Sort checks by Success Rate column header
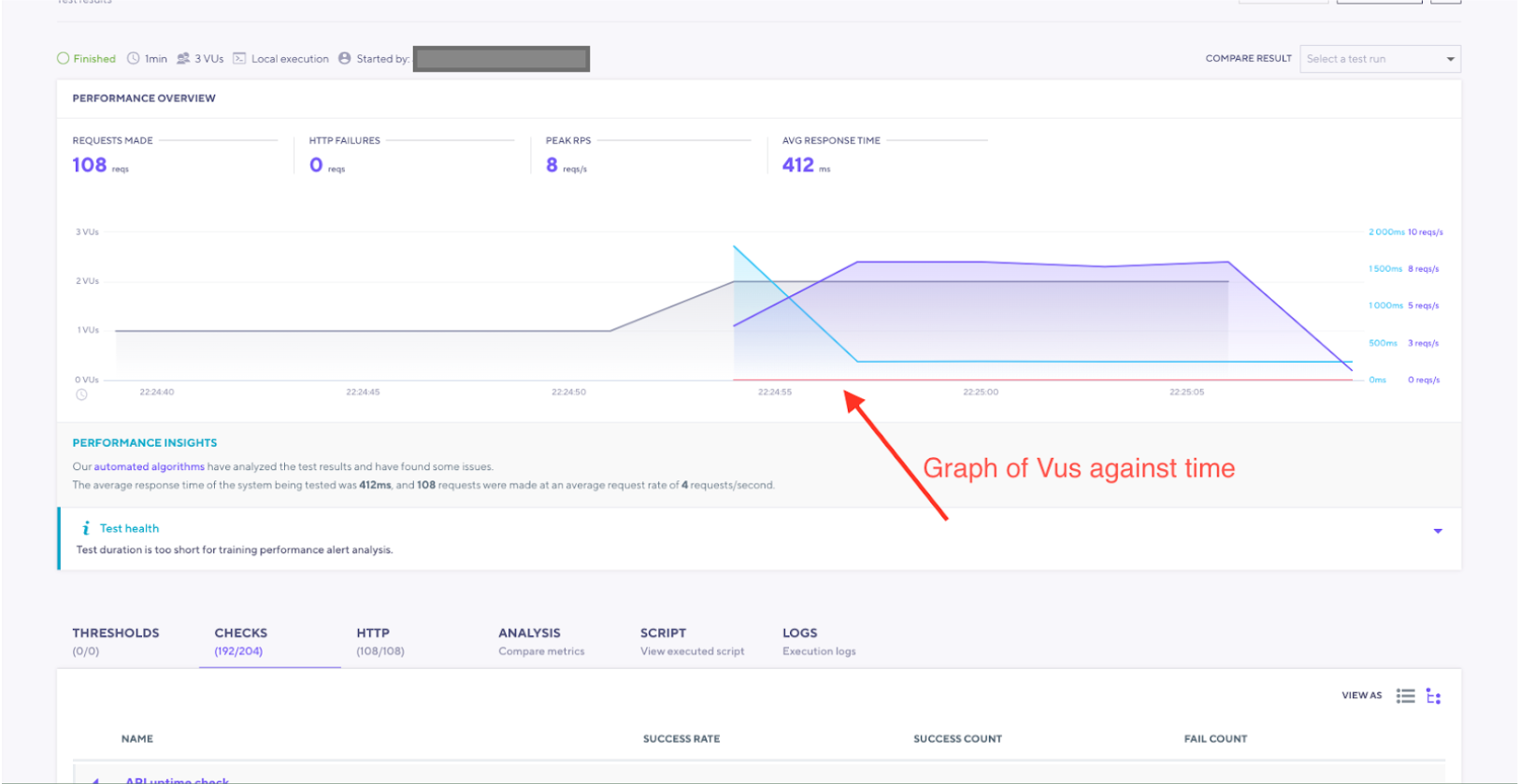The width and height of the screenshot is (1520, 784). pos(681,738)
